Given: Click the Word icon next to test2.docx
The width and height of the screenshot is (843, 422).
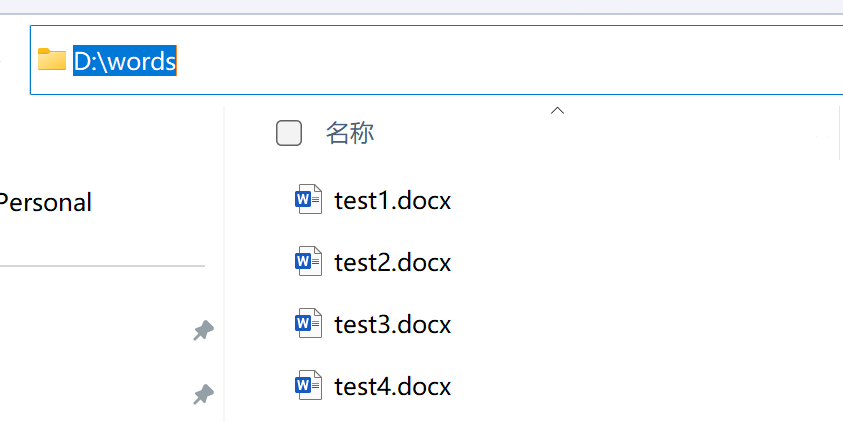Looking at the screenshot, I should (x=308, y=262).
